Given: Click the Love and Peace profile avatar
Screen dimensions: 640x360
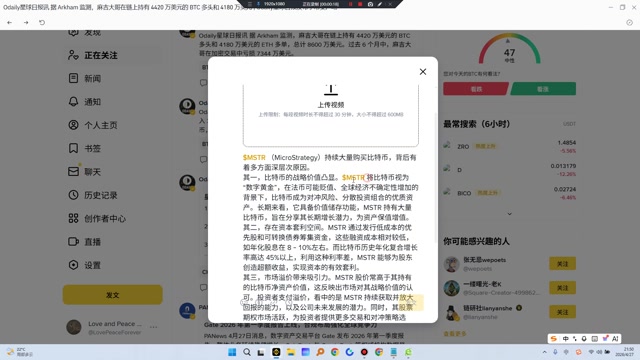Looking at the screenshot, I should pos(74,327).
